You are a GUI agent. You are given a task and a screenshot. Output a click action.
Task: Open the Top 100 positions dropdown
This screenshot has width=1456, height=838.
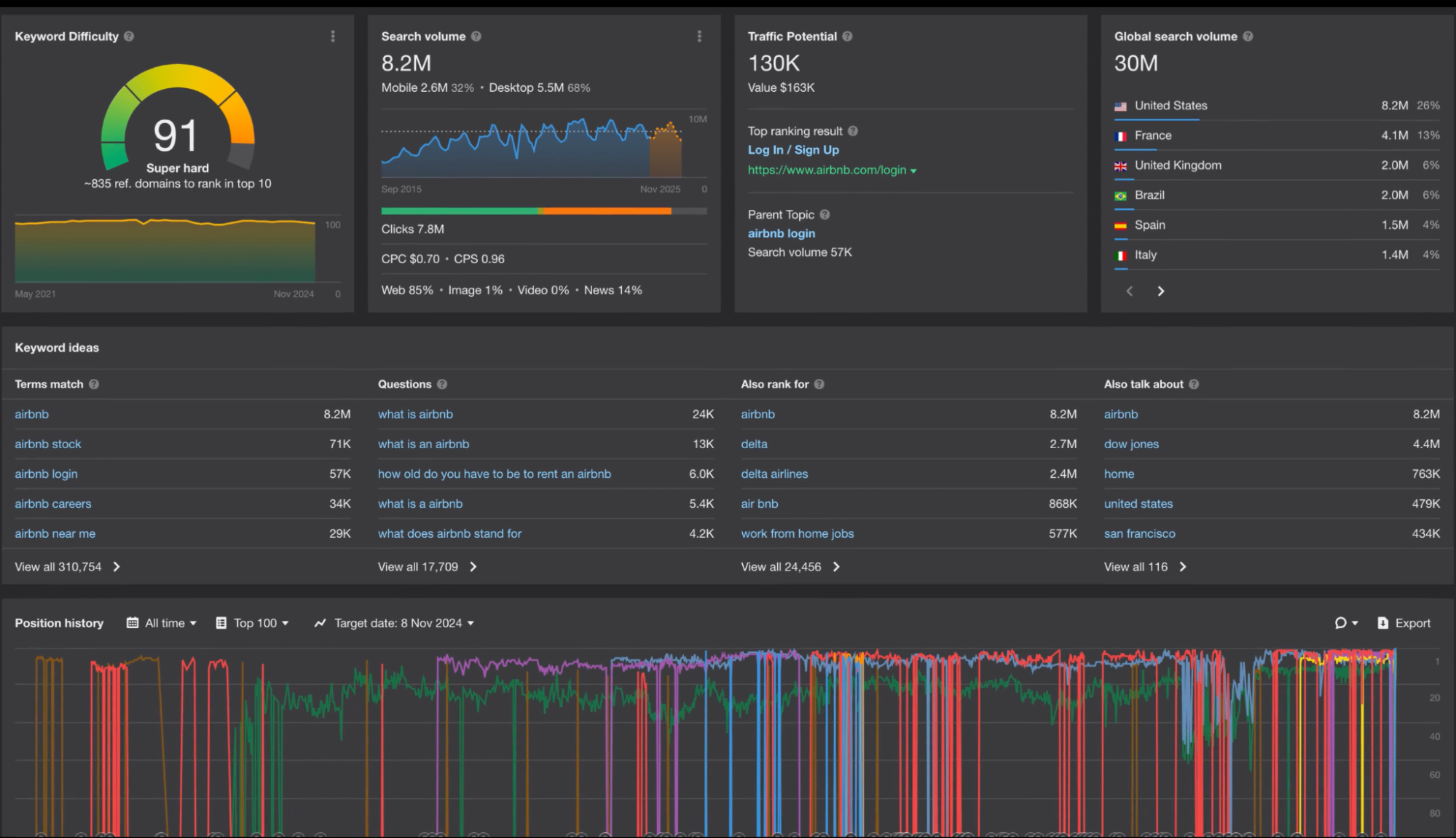pyautogui.click(x=253, y=623)
